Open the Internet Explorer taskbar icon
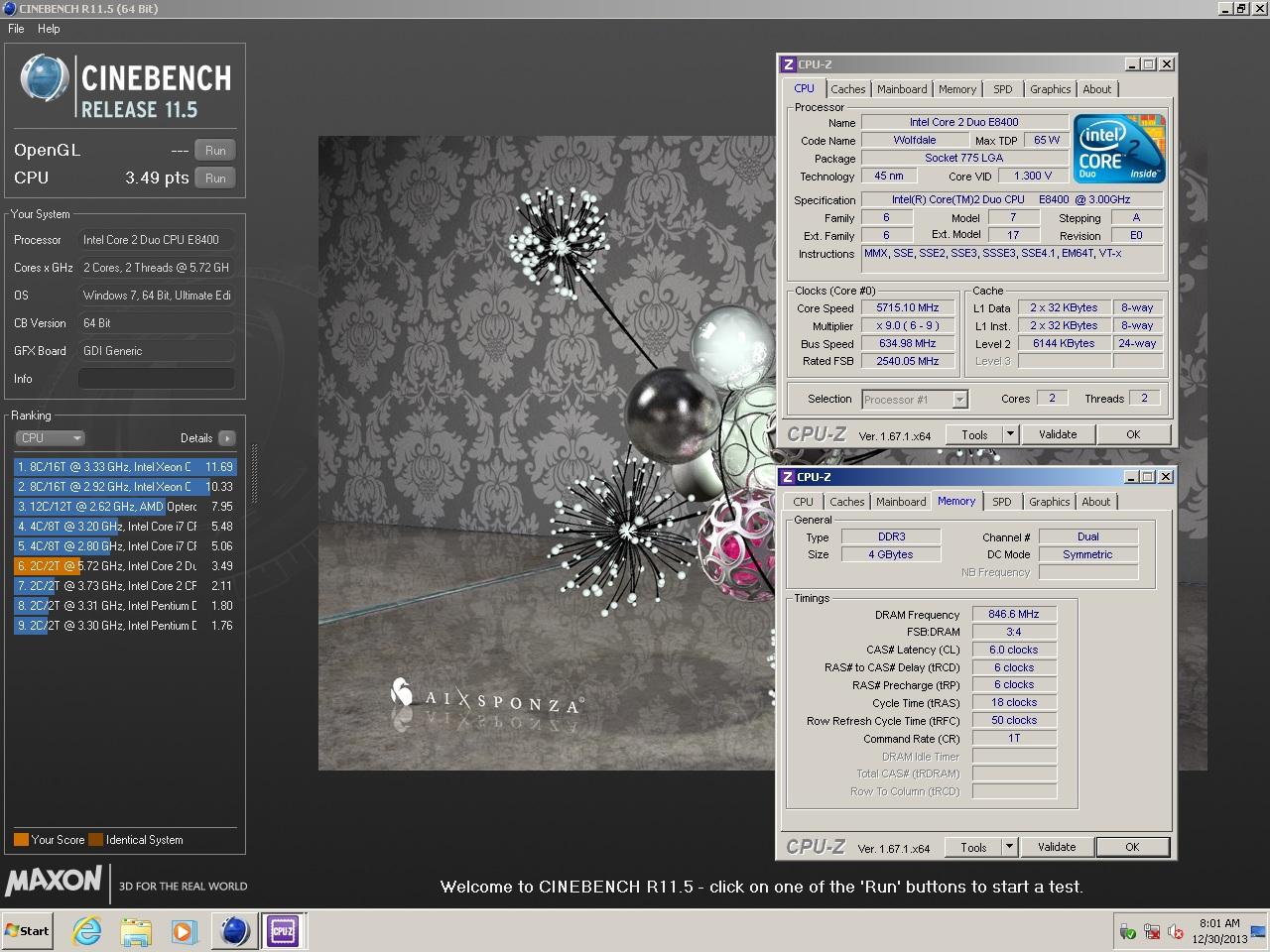Viewport: 1270px width, 952px height. coord(87,931)
